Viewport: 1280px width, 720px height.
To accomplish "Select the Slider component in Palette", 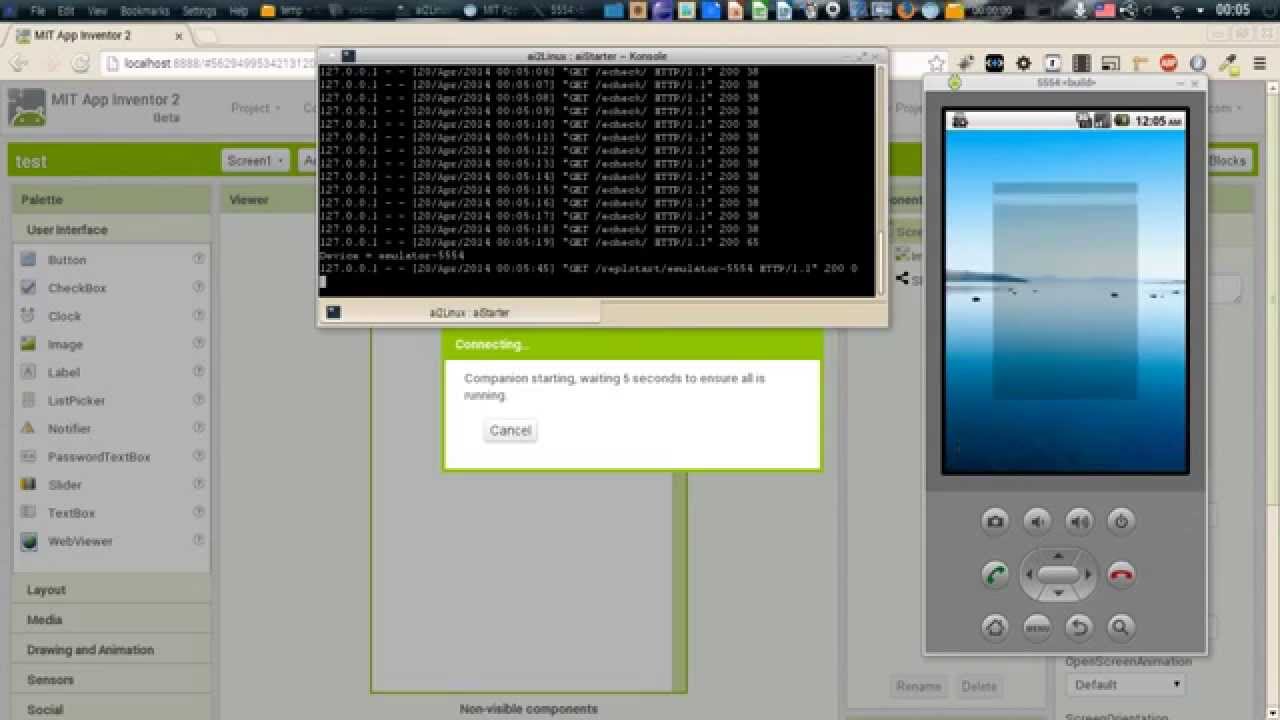I will click(x=65, y=485).
